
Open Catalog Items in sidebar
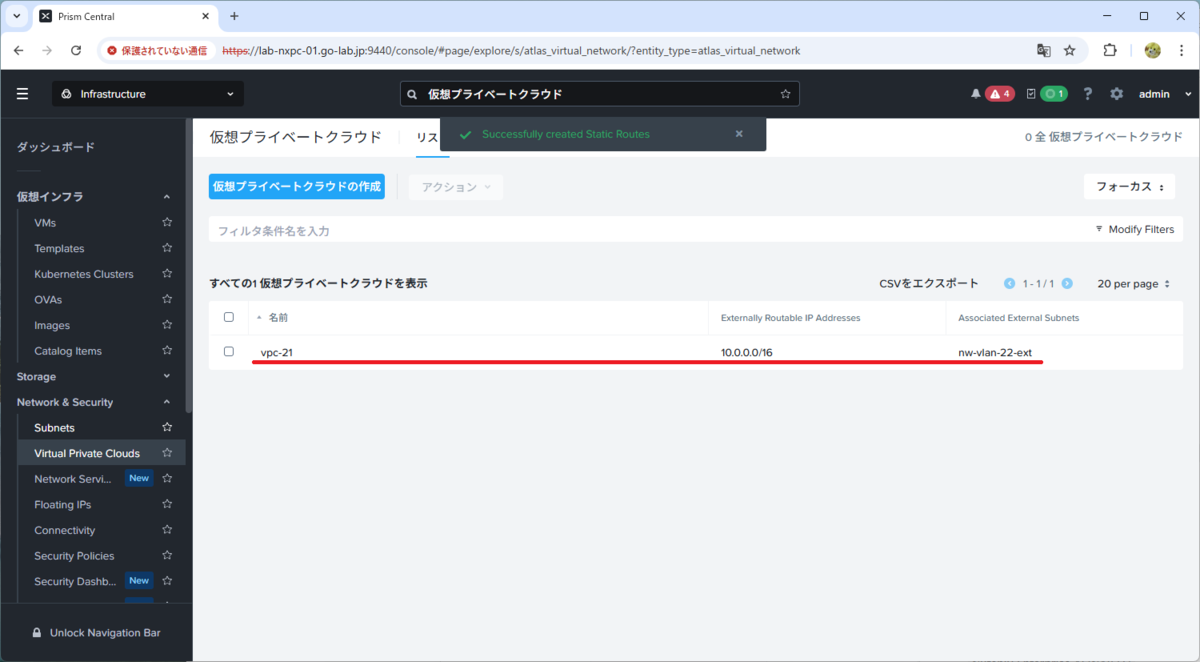[x=68, y=351]
